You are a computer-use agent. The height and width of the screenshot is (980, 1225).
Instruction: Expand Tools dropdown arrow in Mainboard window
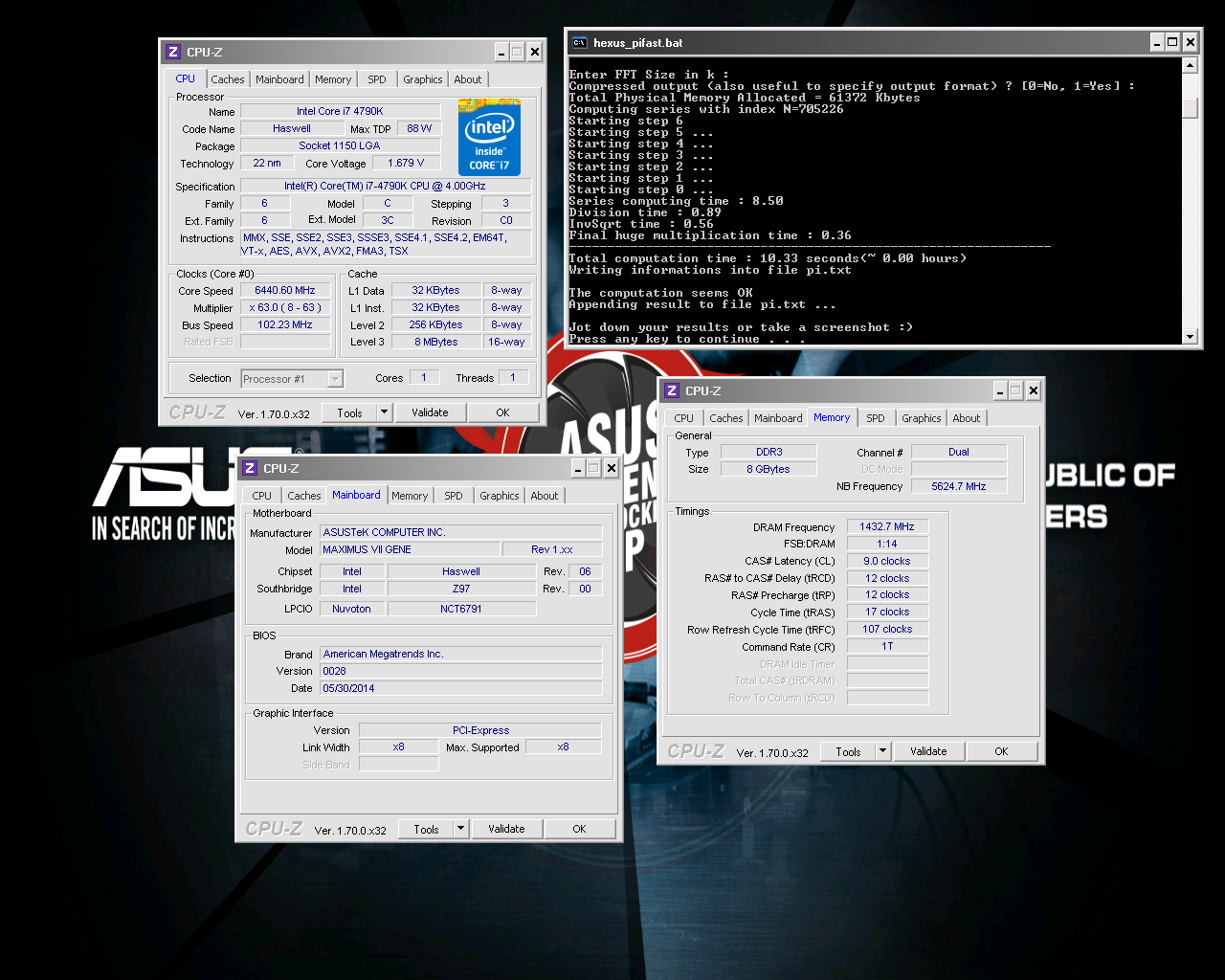[460, 829]
